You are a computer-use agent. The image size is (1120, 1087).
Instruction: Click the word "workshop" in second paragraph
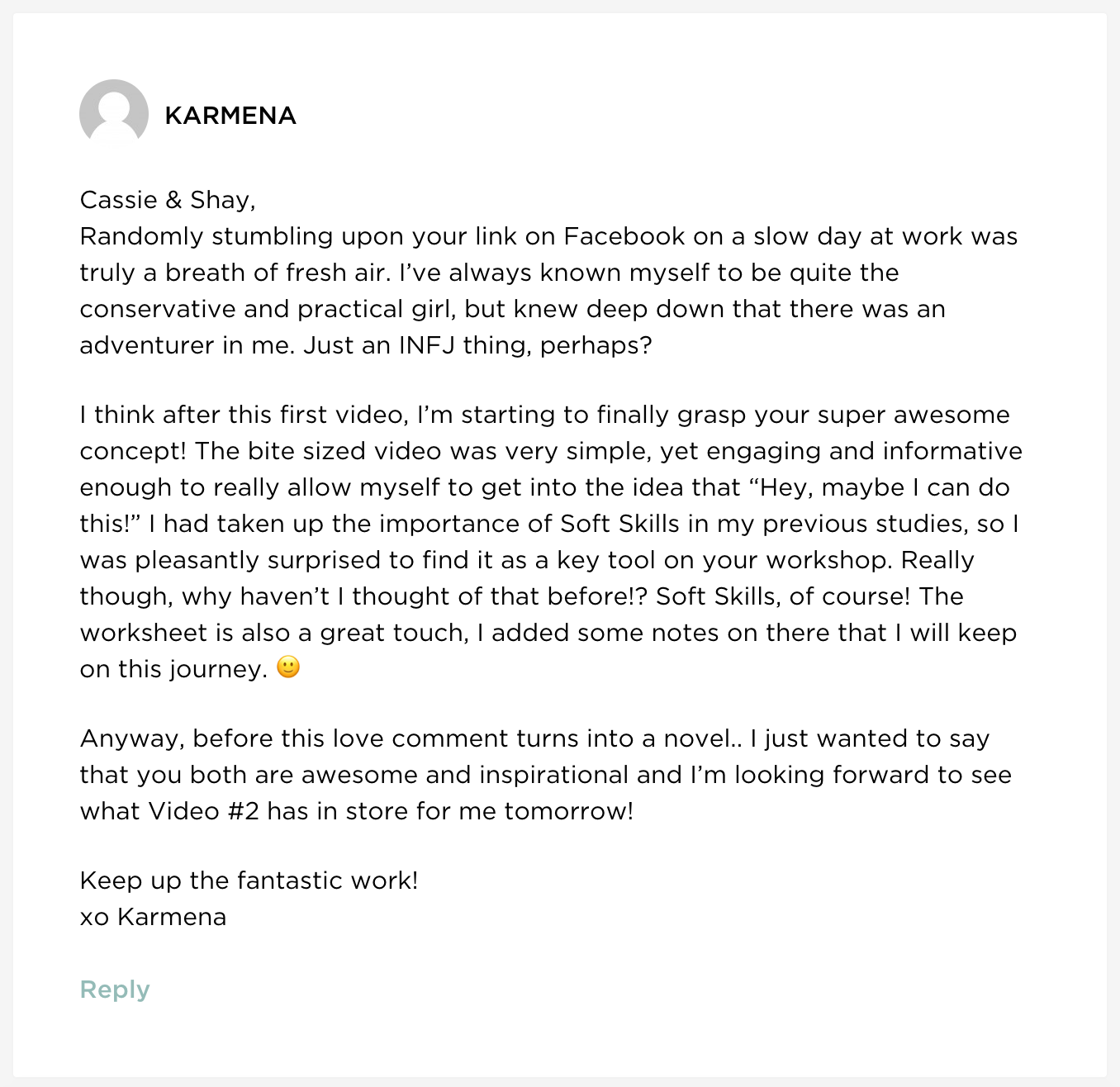click(828, 560)
